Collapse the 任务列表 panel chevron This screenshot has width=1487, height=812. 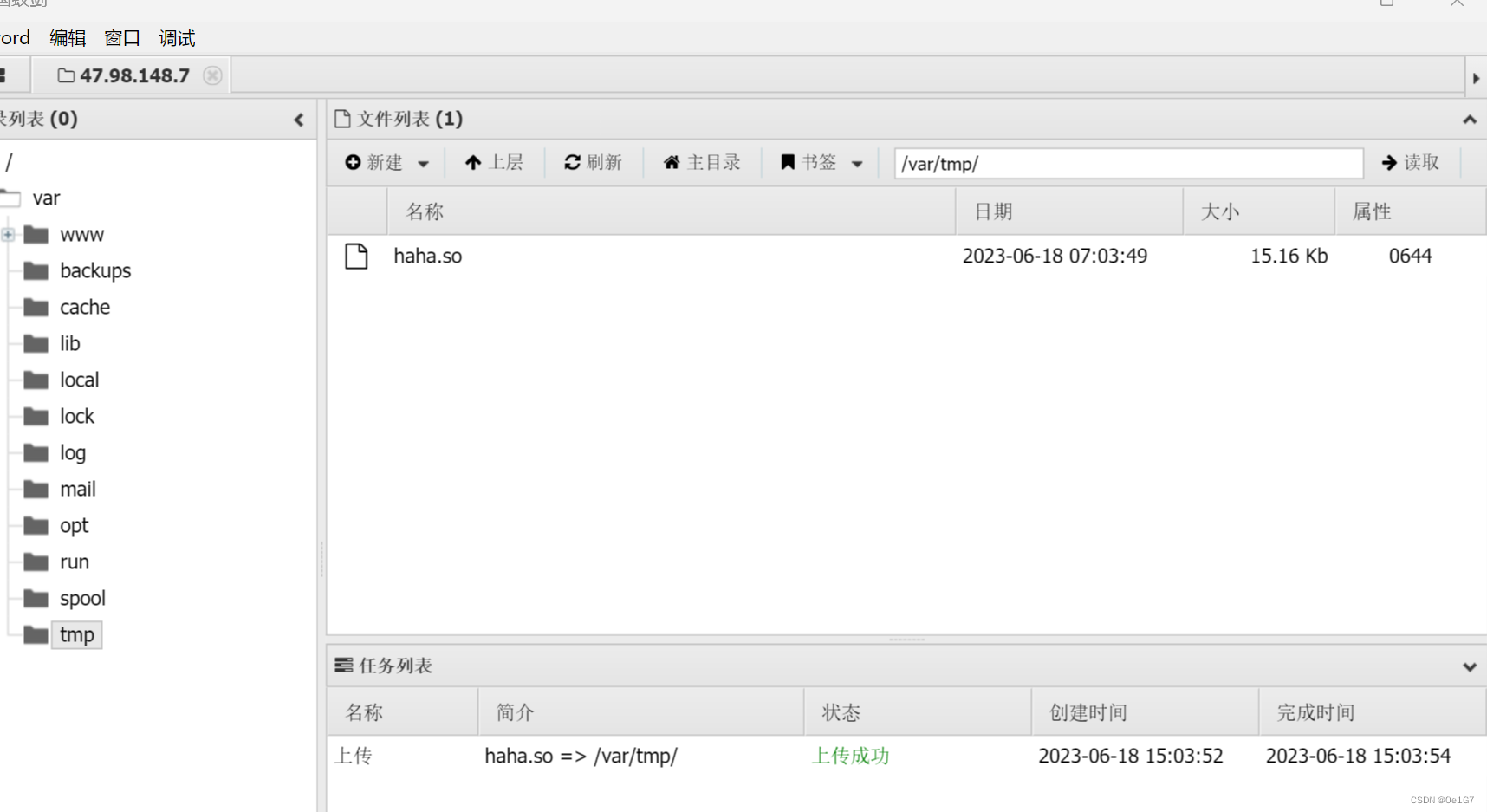1471,666
